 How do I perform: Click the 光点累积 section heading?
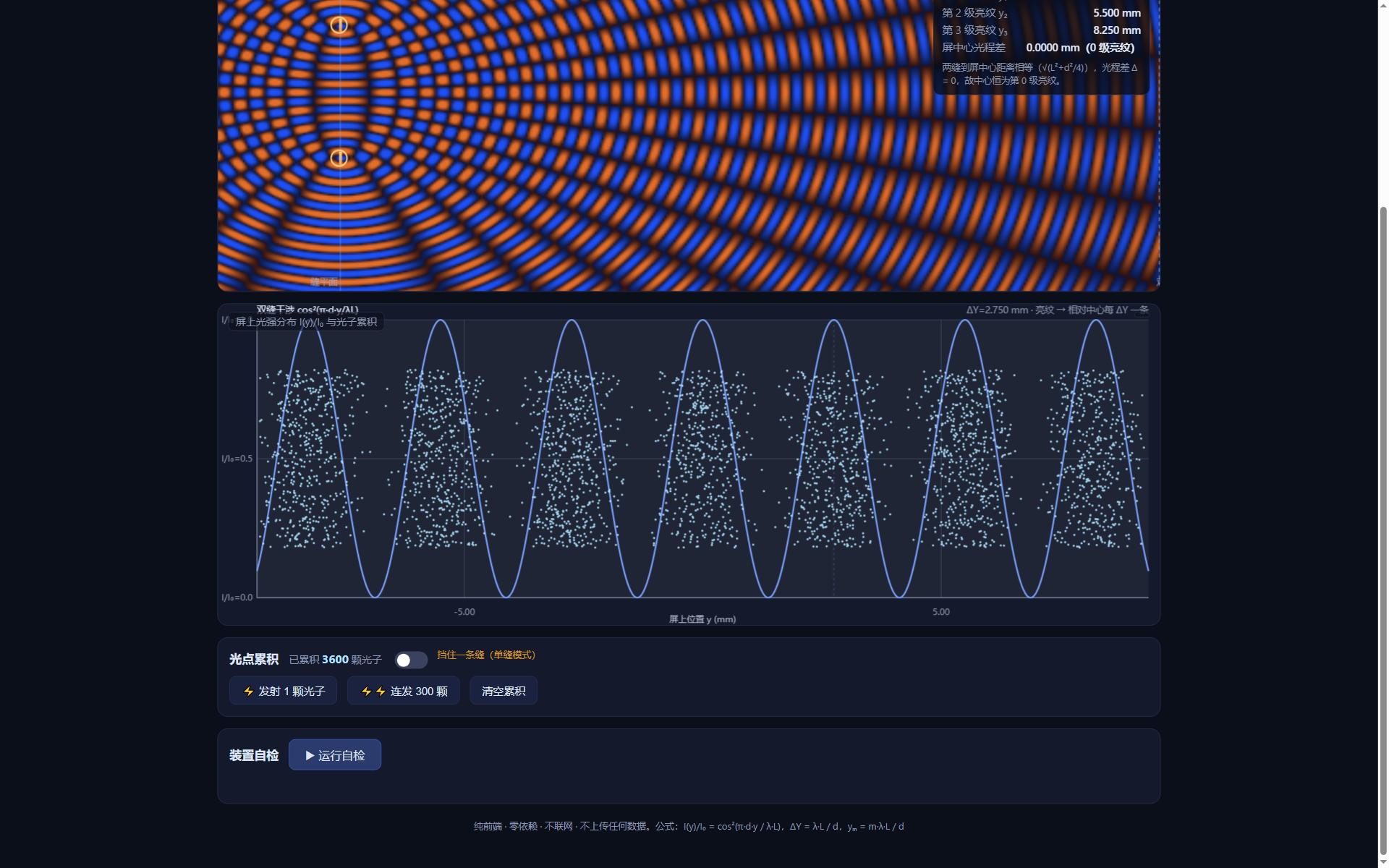tap(254, 659)
